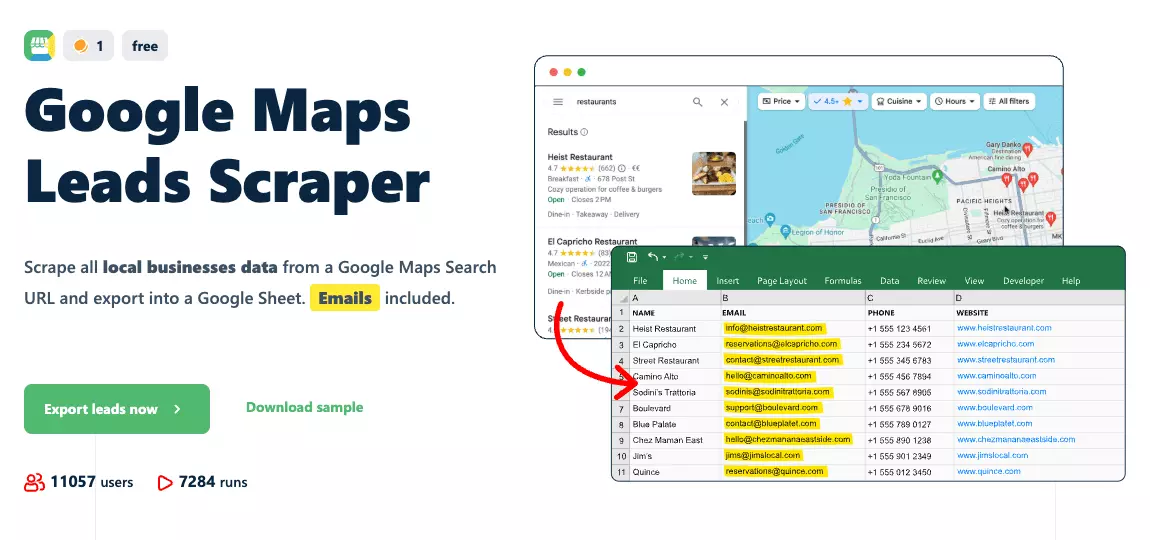Switch to the Developer ribbon tab

(x=1023, y=280)
